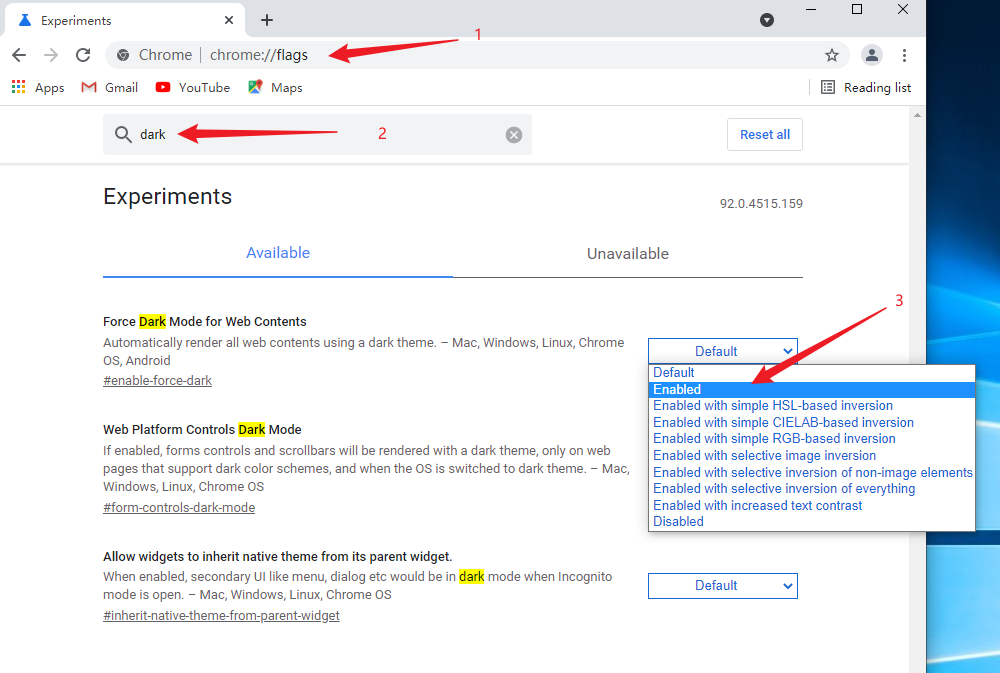Viewport: 1000px width, 673px height.
Task: Switch to the Unavailable tab
Action: click(x=628, y=254)
